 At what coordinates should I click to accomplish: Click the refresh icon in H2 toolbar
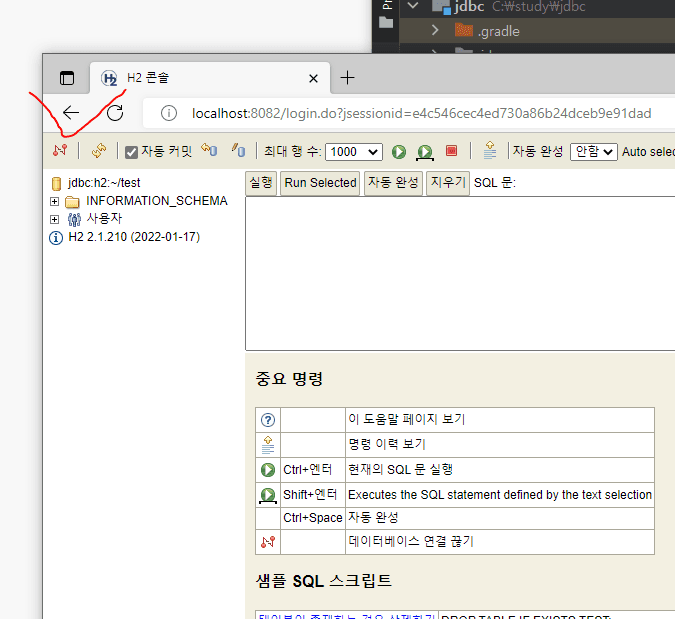[x=98, y=151]
